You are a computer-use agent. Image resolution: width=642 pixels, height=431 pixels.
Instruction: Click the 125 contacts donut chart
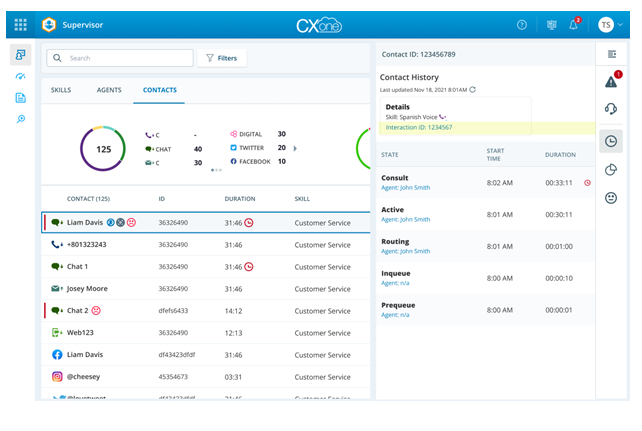pyautogui.click(x=103, y=149)
